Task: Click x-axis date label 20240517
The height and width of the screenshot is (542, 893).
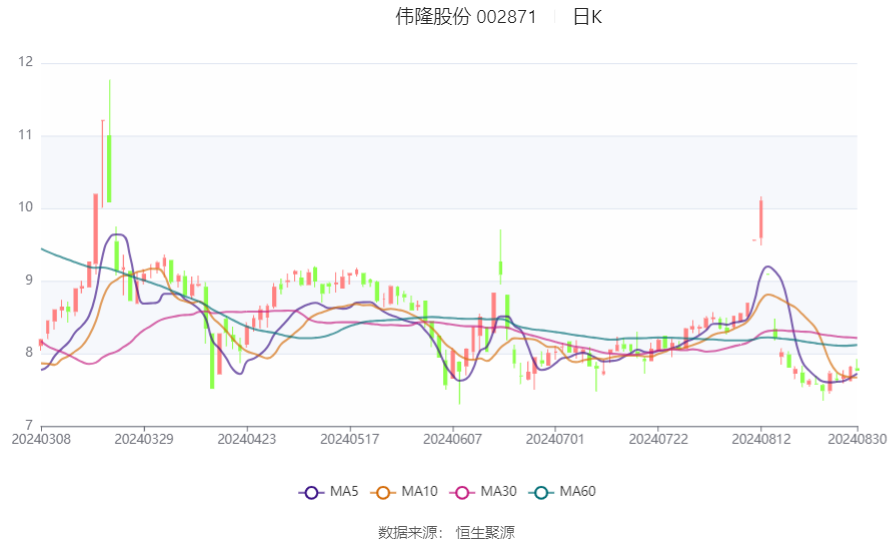Action: 350,440
